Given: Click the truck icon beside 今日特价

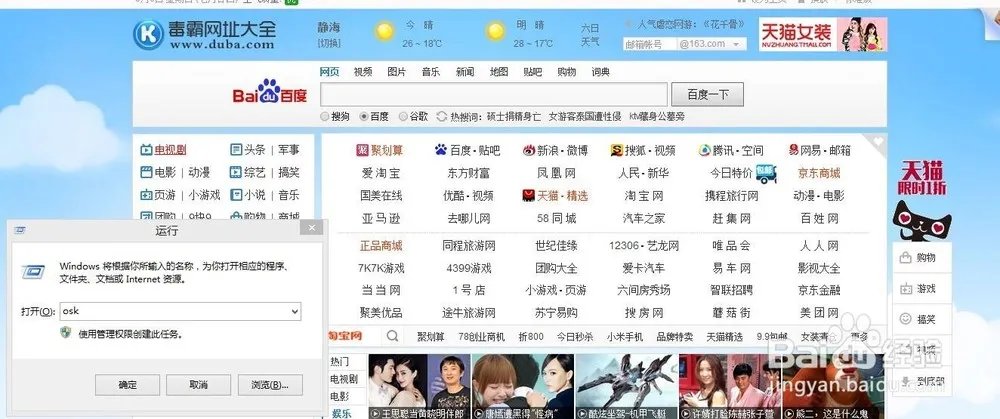Looking at the screenshot, I should 766,173.
